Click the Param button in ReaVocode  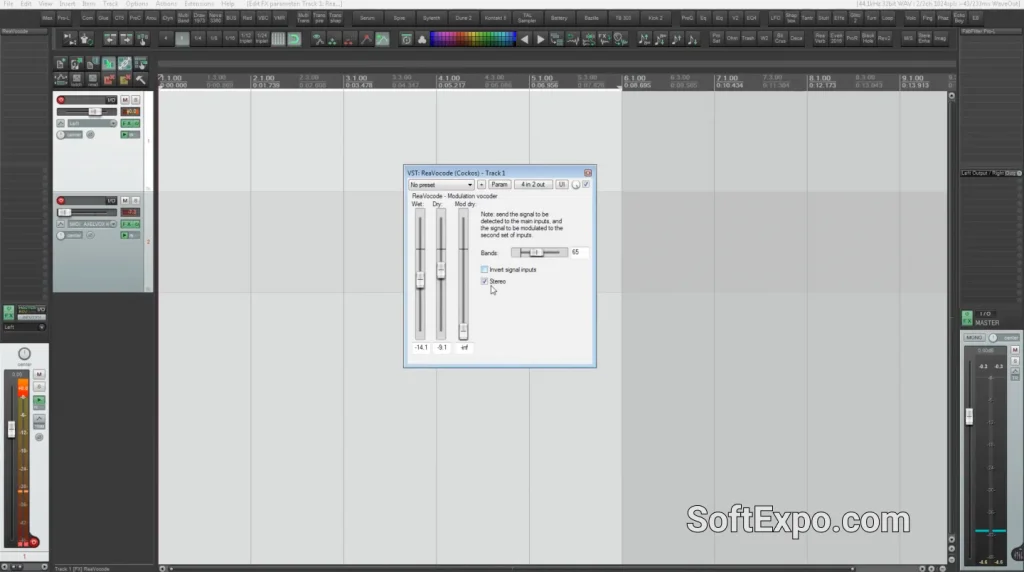point(499,185)
